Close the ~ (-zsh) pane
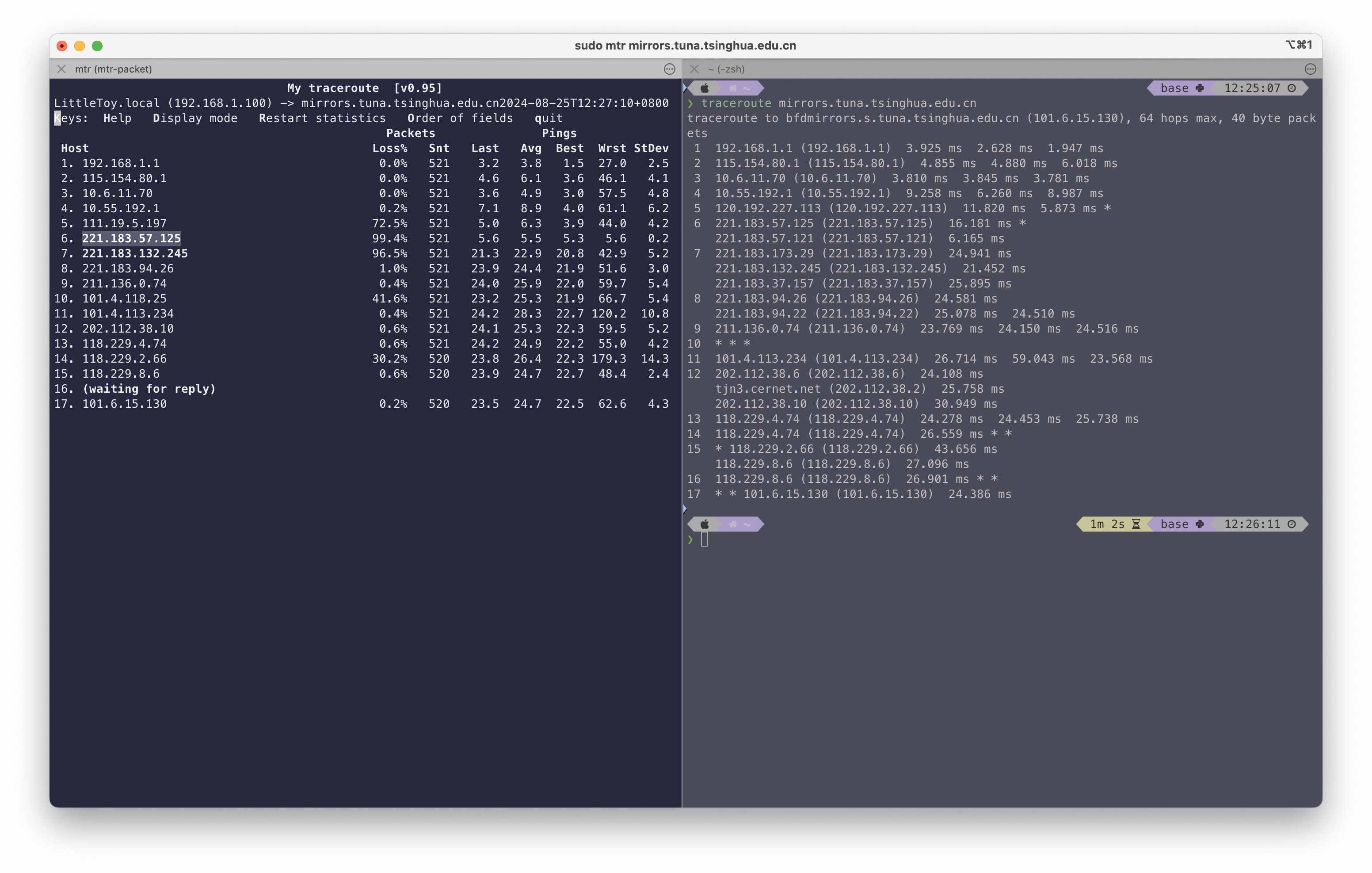 [694, 69]
